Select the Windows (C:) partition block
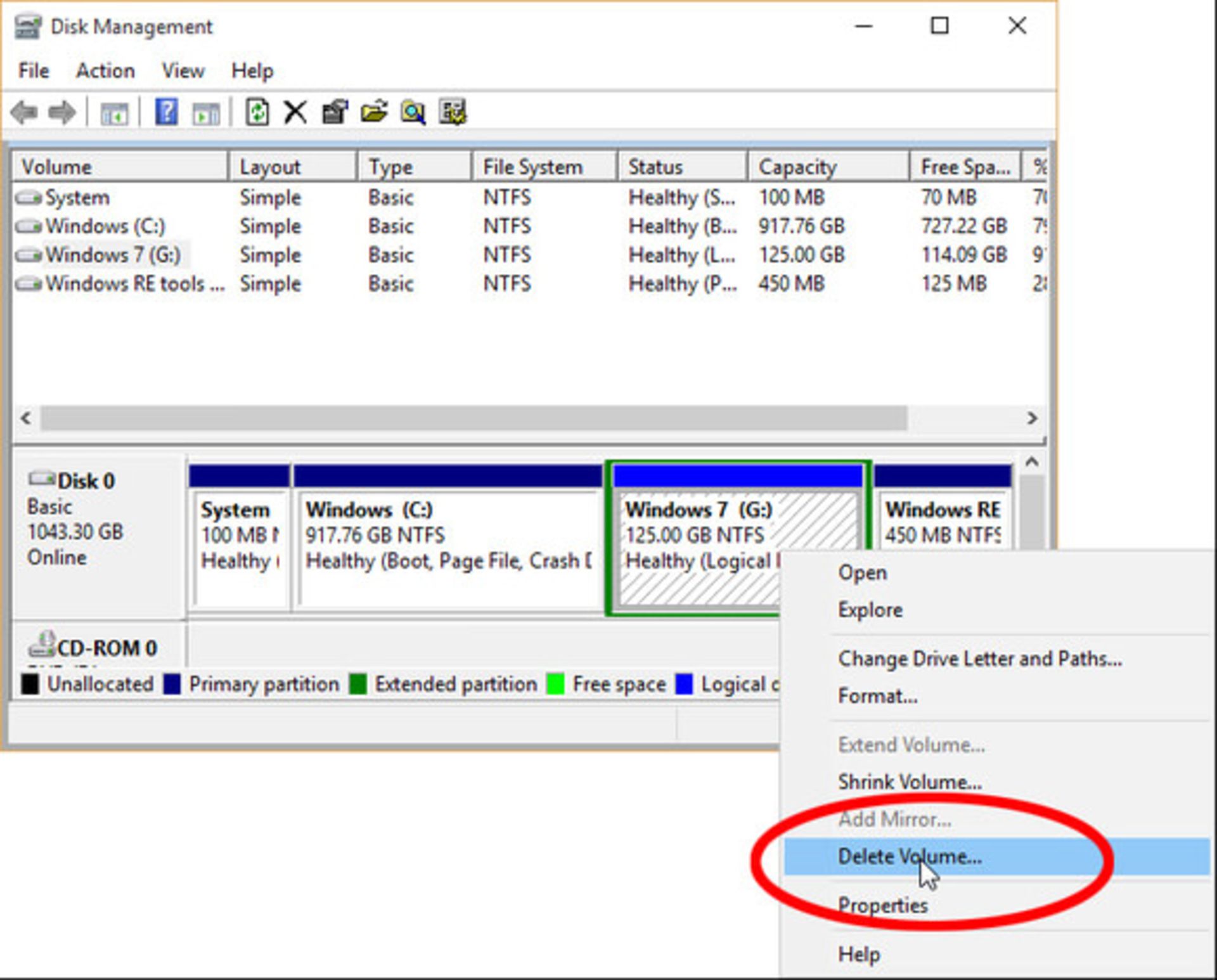Viewport: 1217px width, 980px height. pos(448,539)
